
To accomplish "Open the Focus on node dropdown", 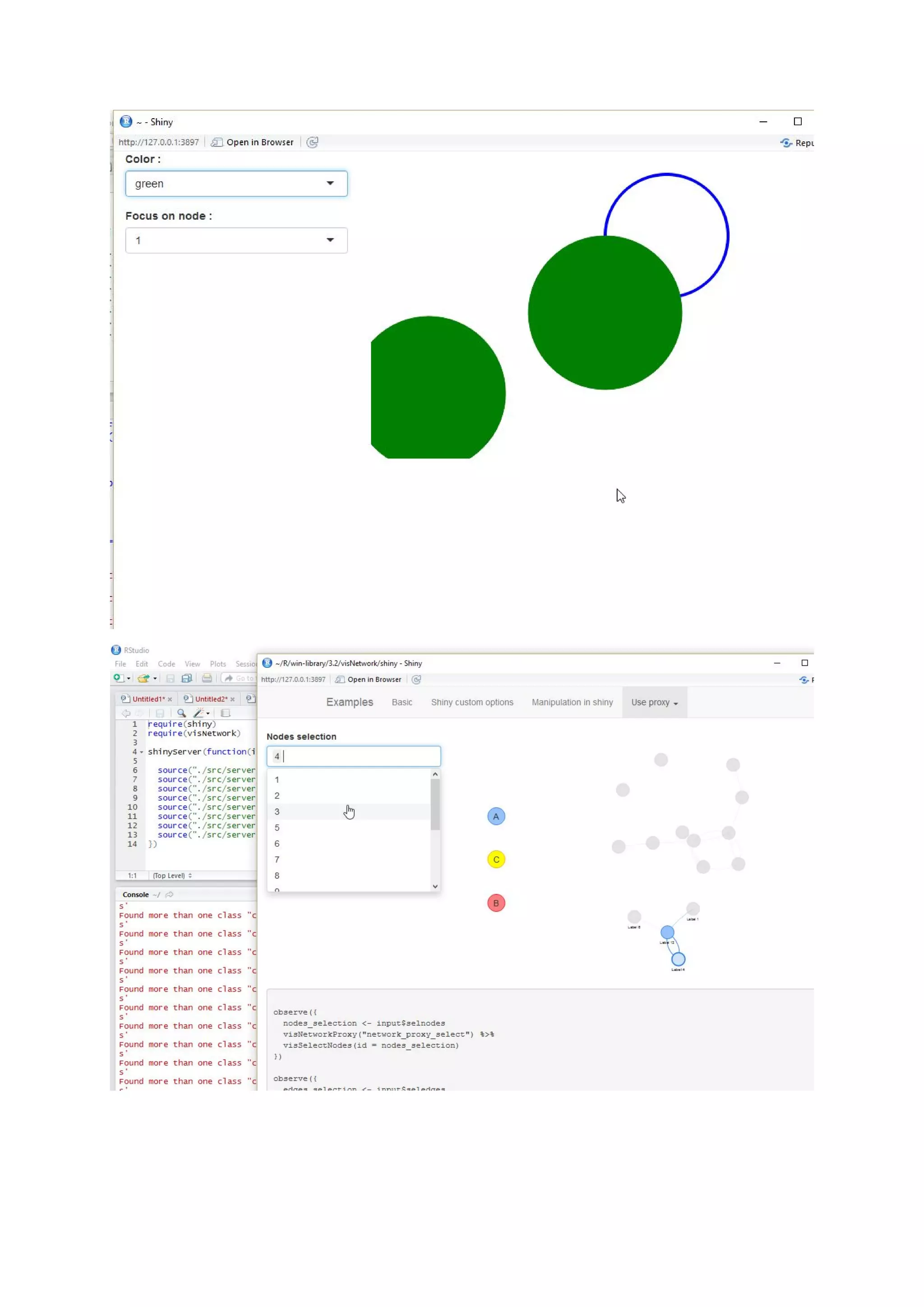I will coord(236,240).
